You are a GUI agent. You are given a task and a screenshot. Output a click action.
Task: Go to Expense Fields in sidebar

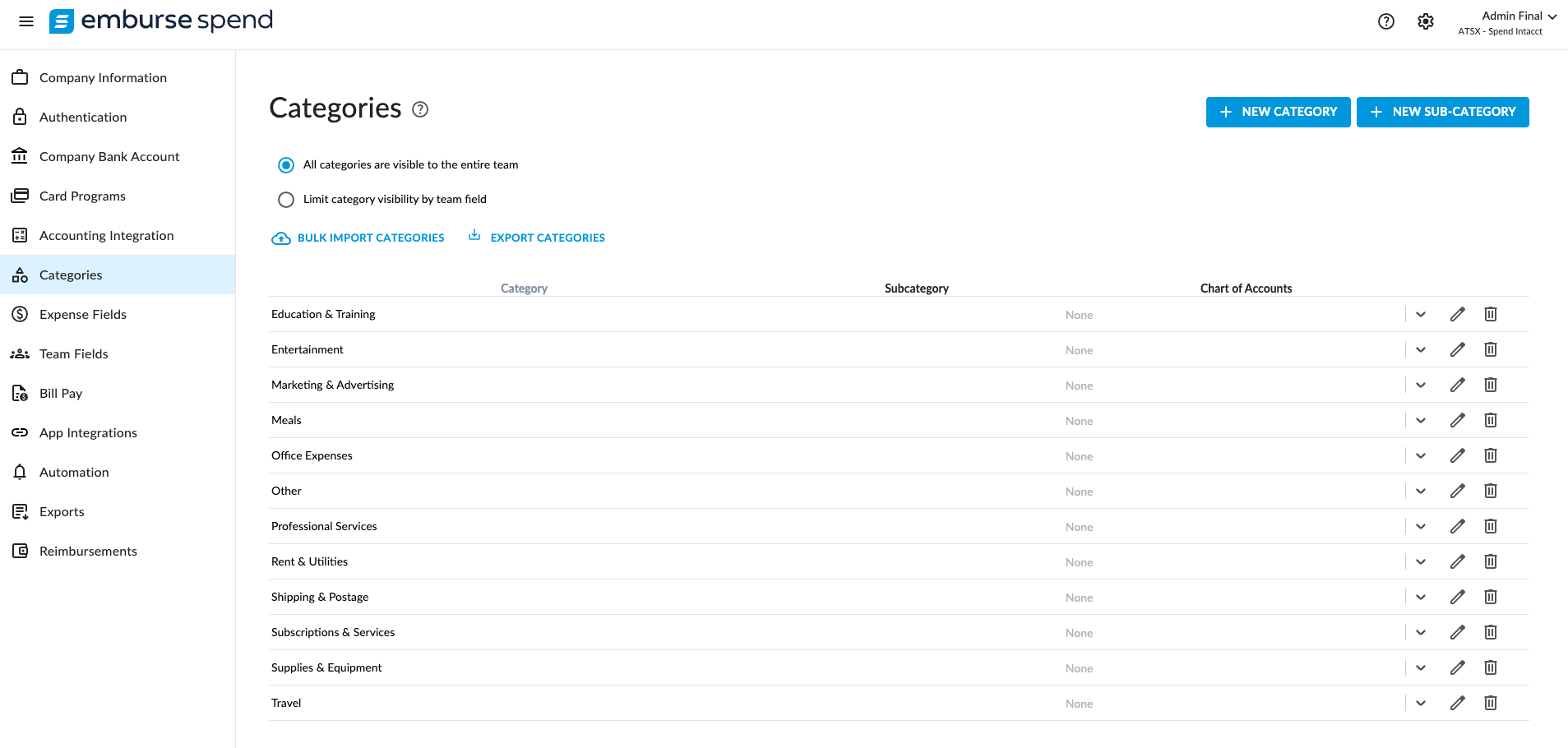(x=83, y=314)
